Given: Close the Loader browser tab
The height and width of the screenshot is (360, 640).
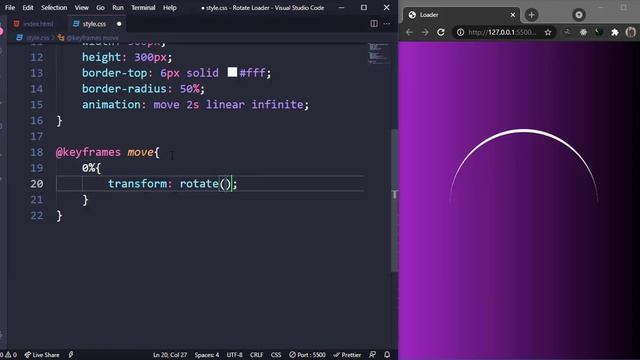Looking at the screenshot, I should [x=513, y=15].
